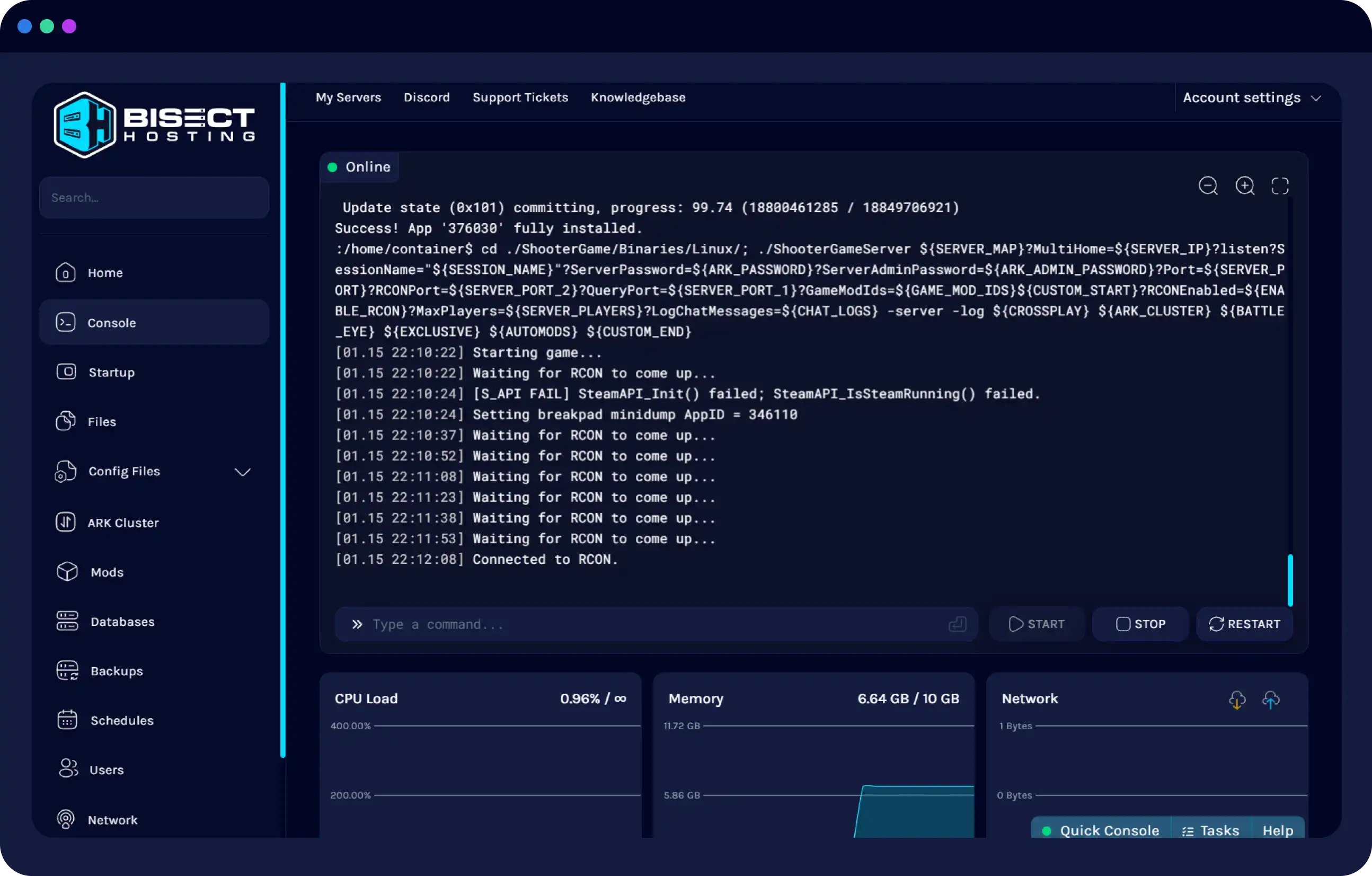Go to Support Tickets
1372x876 pixels.
click(520, 97)
